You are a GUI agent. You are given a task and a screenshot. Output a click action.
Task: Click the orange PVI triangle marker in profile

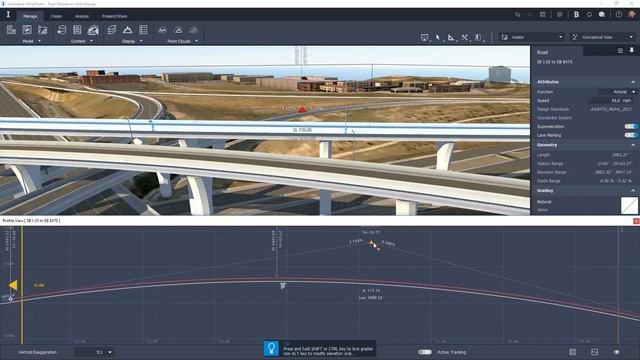[371, 242]
